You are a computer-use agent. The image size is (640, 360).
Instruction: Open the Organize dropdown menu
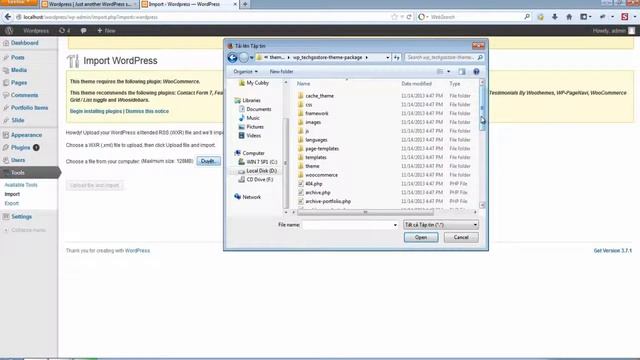(x=245, y=71)
